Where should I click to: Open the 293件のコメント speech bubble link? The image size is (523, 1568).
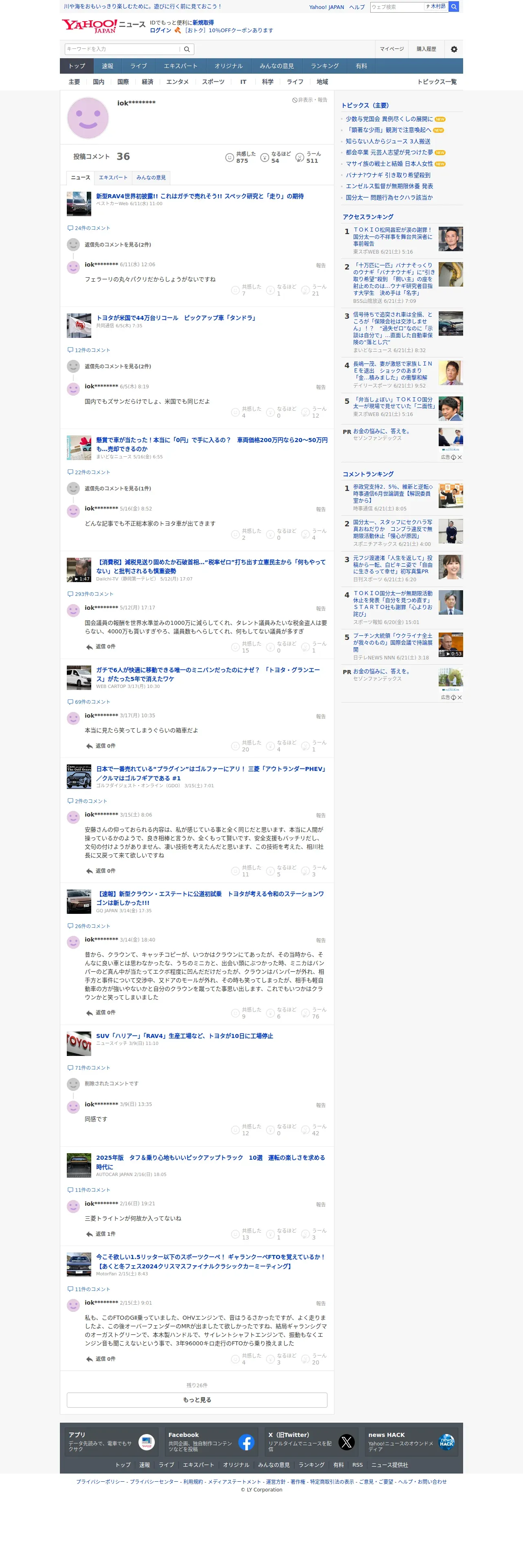click(90, 594)
